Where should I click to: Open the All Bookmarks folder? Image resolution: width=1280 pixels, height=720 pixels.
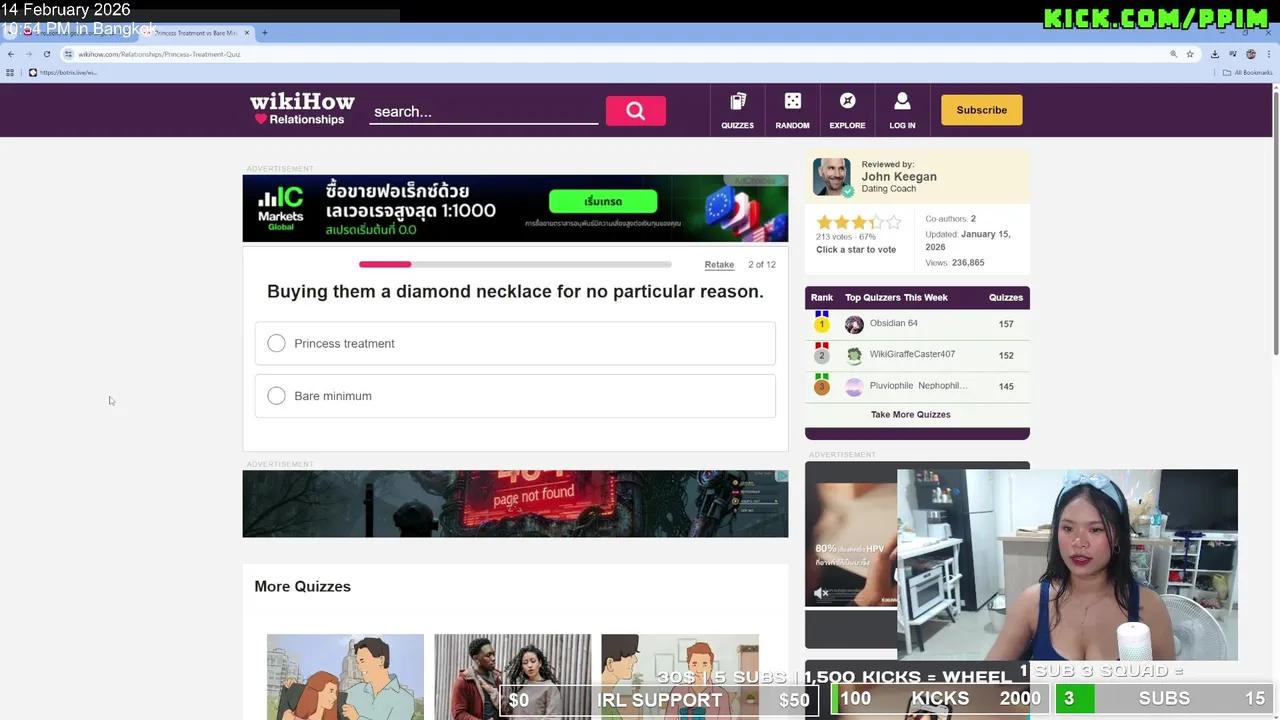[x=1247, y=73]
